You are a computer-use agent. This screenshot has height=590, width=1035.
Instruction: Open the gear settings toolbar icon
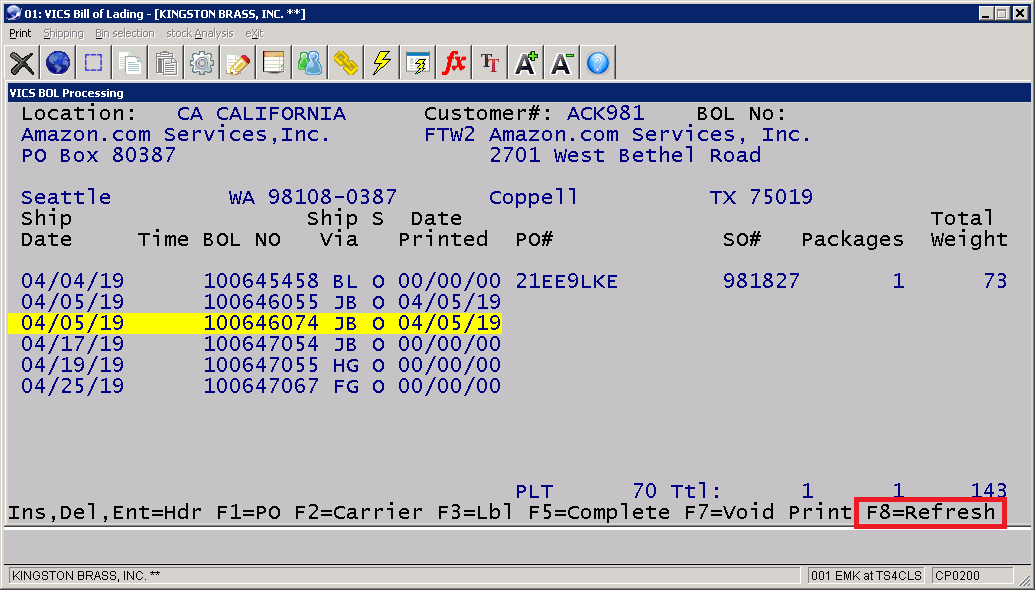coord(201,63)
